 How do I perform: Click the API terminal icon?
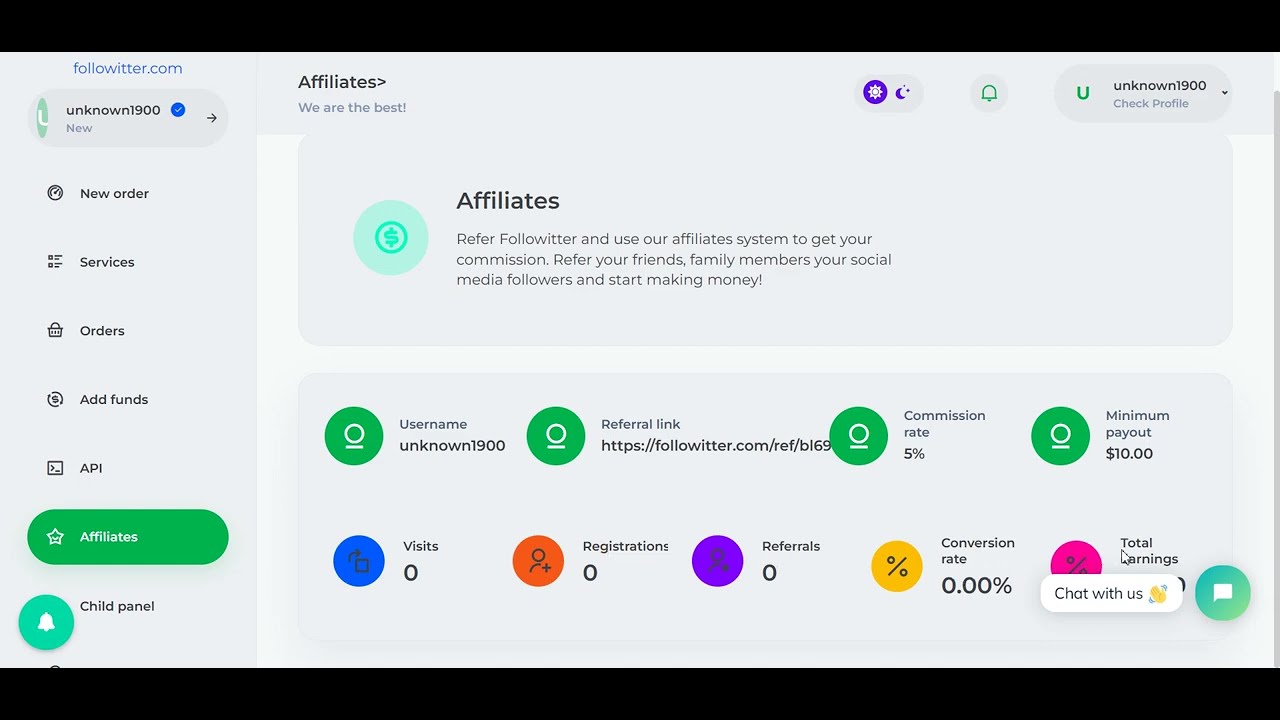point(55,468)
